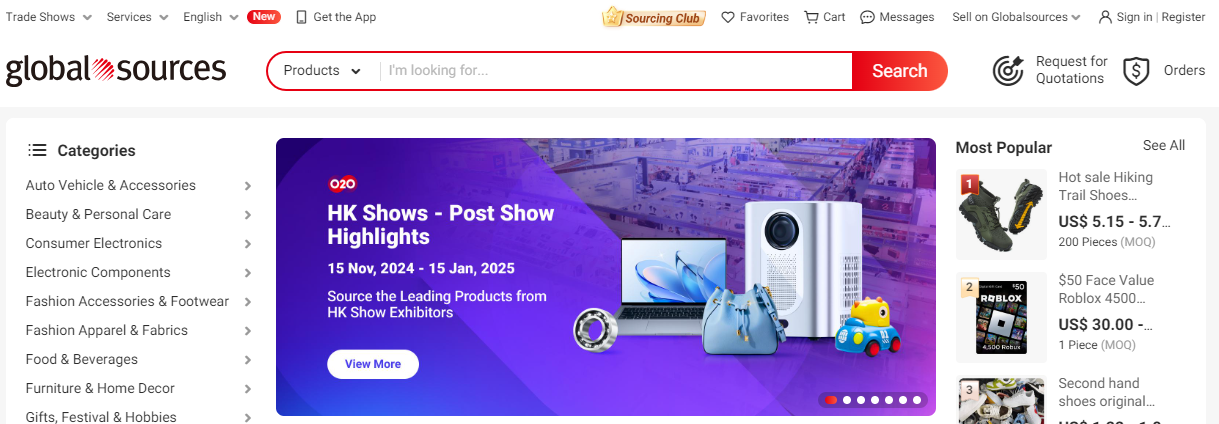Click the I'm looking for search field
Image resolution: width=1219 pixels, height=424 pixels.
(x=615, y=71)
